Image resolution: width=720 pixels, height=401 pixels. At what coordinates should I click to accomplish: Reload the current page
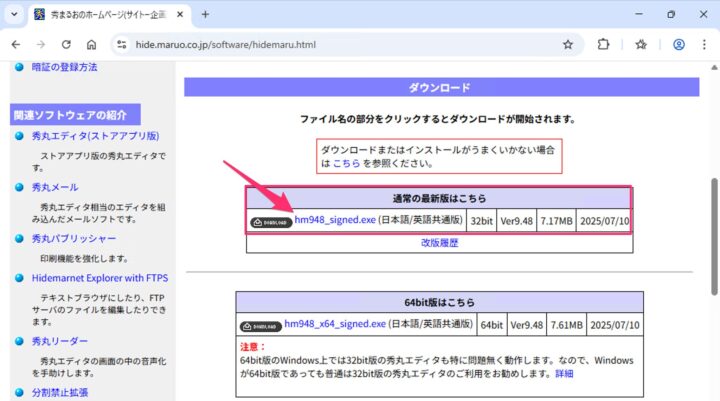[66, 45]
